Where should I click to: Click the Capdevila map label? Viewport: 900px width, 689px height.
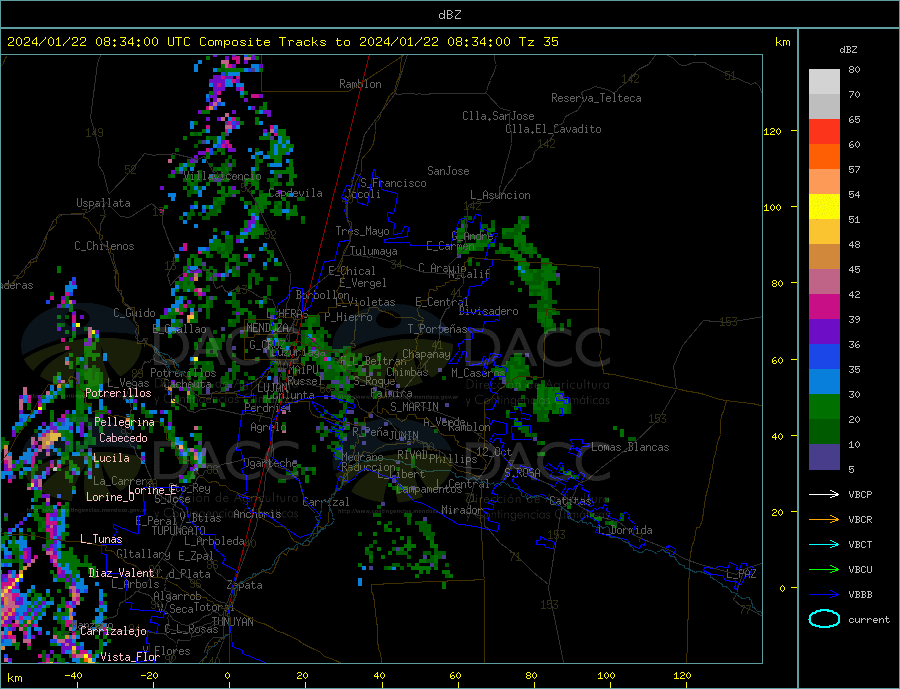295,193
